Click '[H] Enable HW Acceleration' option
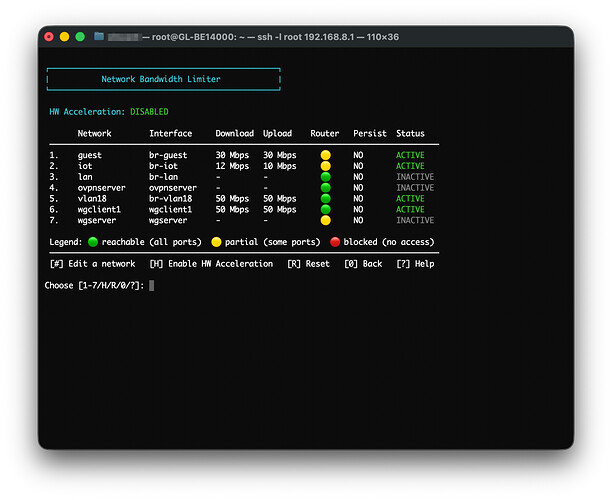Screen dimensions: 611x500 [211, 264]
